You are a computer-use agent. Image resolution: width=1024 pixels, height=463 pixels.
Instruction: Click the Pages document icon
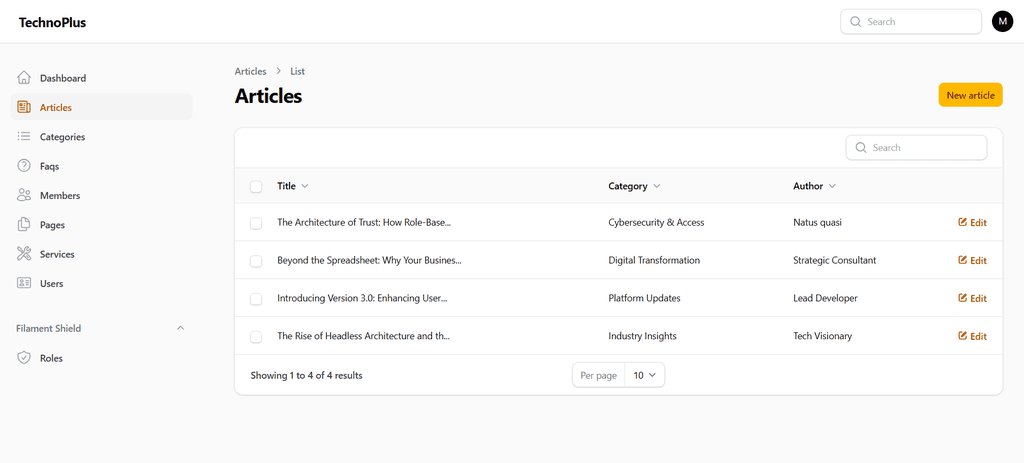pyautogui.click(x=24, y=225)
